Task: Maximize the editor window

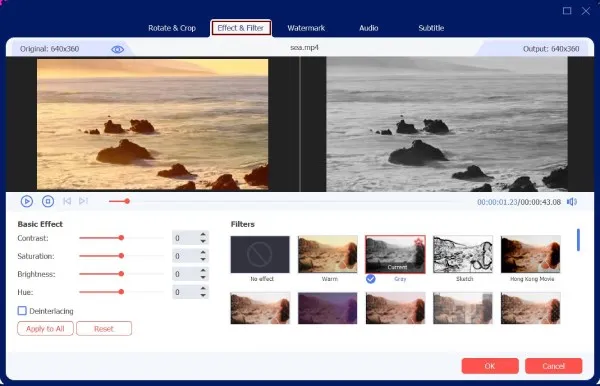Action: (x=567, y=11)
